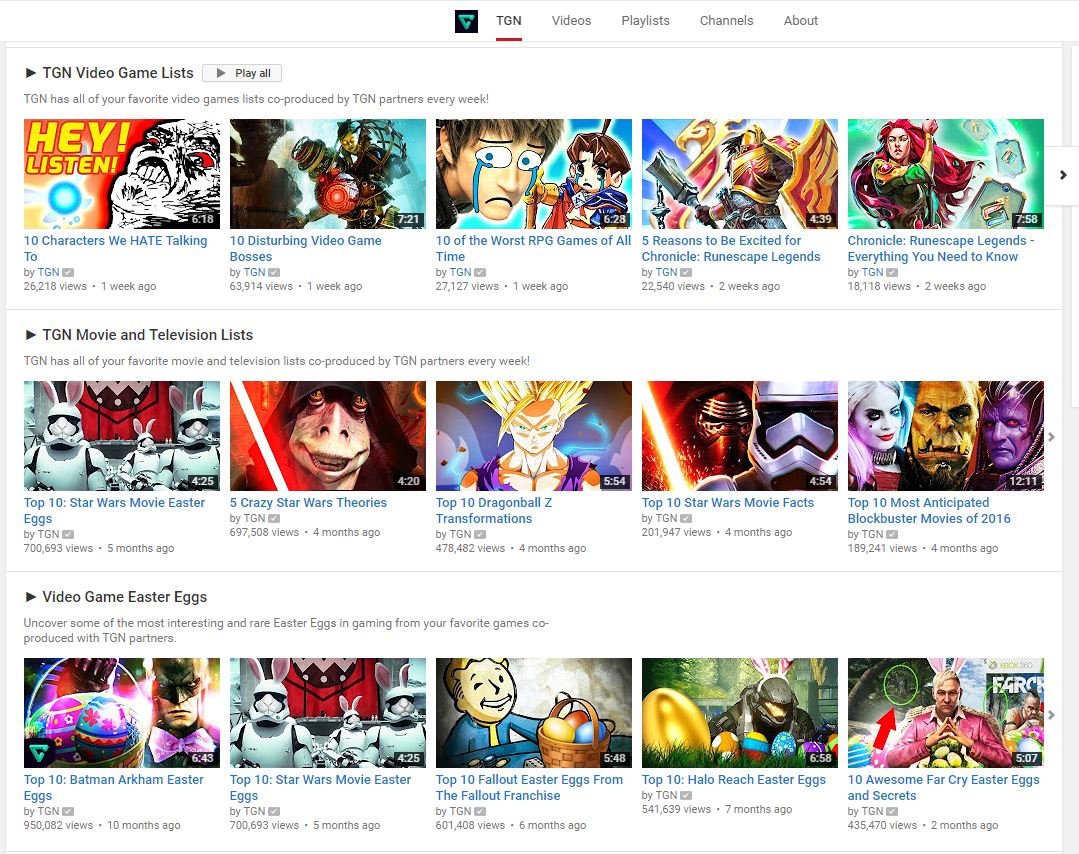Click verified badge under Worst RPG Games video
1079x854 pixels.
[x=480, y=273]
